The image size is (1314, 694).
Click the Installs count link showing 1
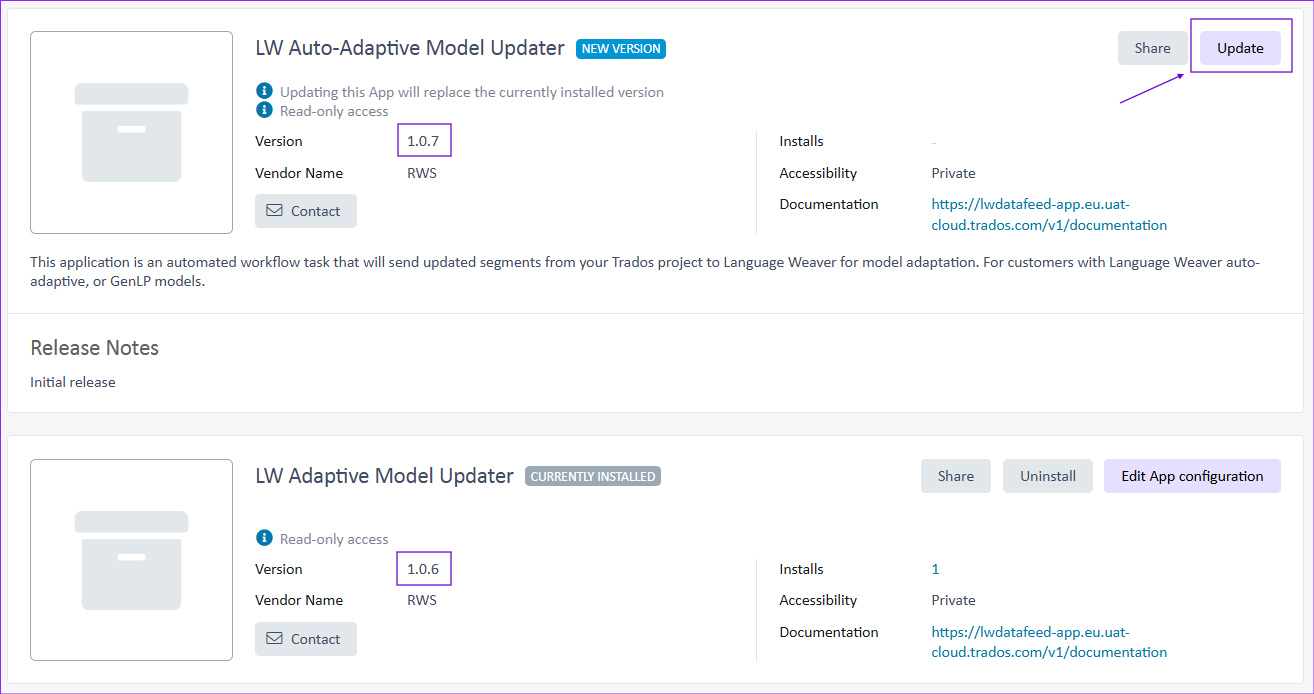coord(935,569)
